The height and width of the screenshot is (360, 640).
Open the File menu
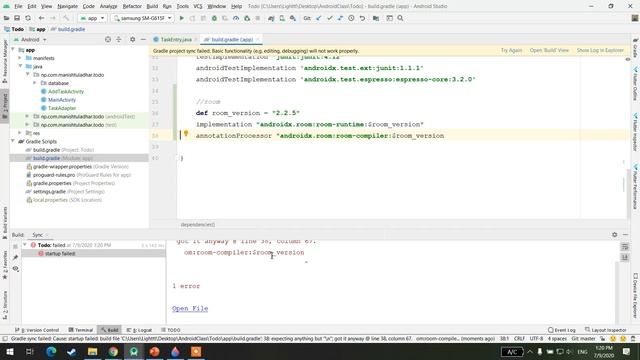[18, 6]
